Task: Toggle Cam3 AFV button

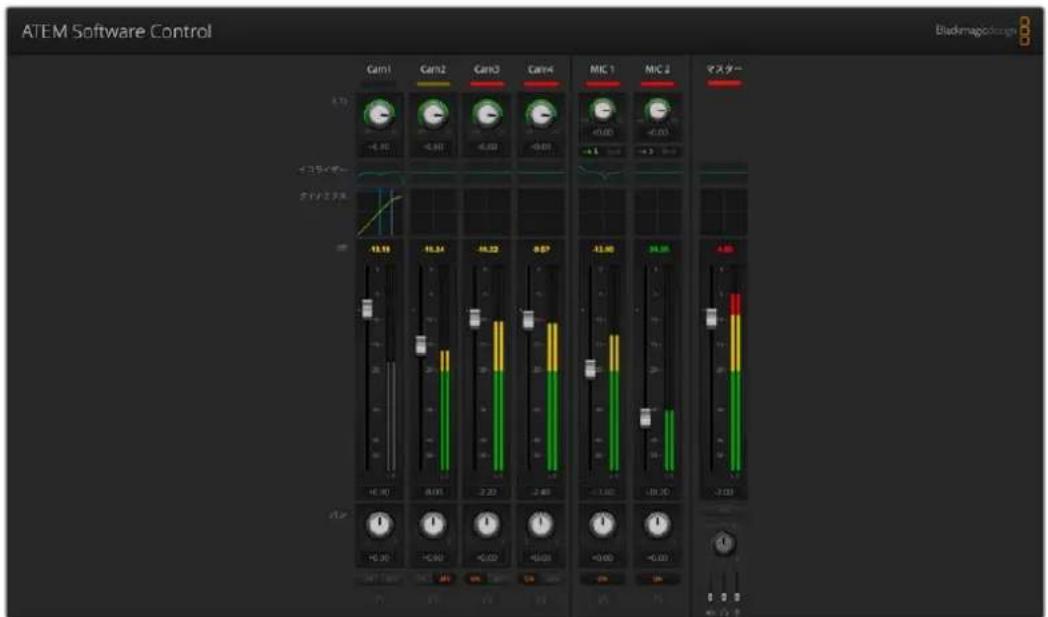Action: click(498, 579)
